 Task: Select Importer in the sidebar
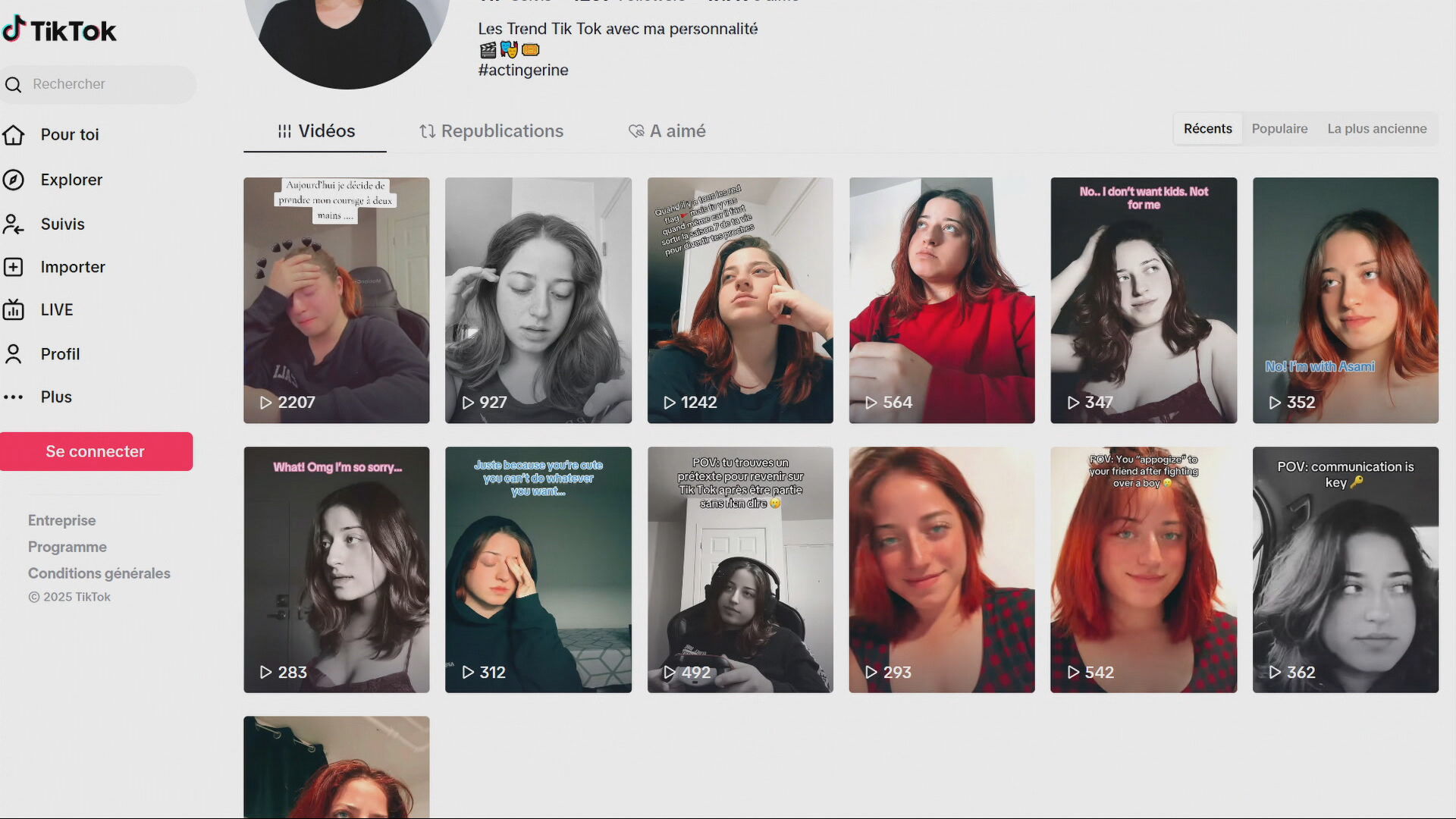pos(73,267)
